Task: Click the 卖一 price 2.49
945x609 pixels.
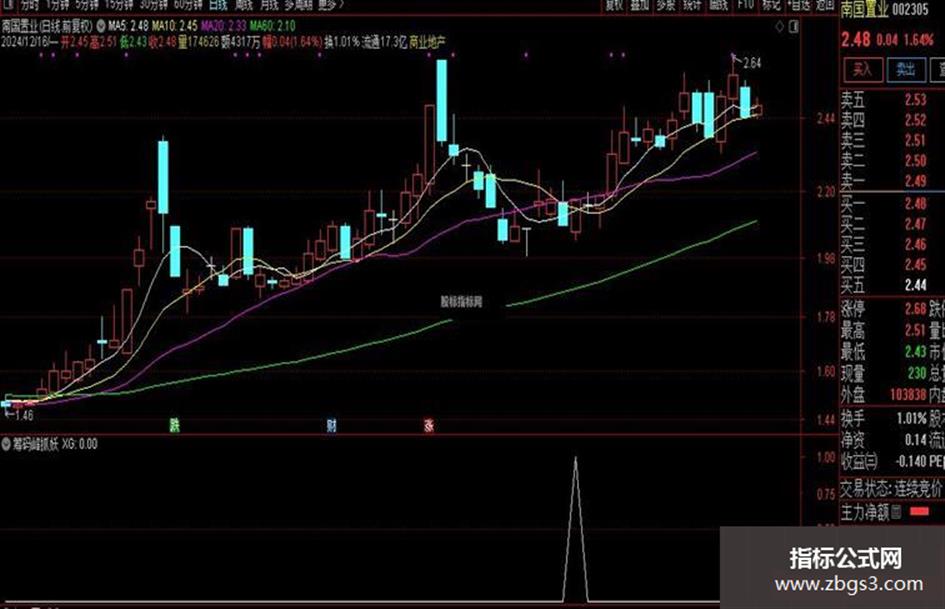Action: tap(915, 181)
